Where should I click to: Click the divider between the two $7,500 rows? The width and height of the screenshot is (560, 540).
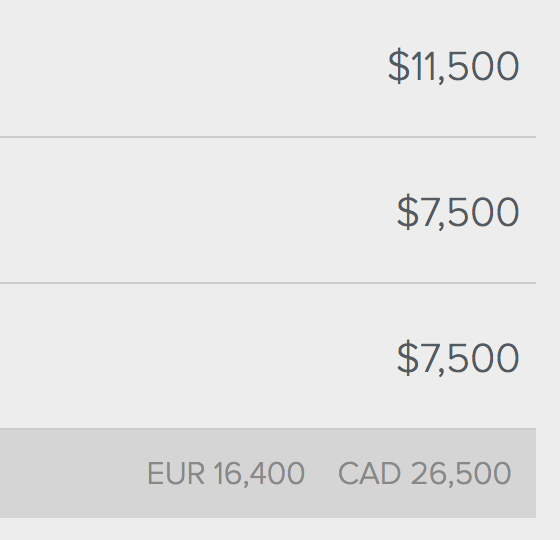[268, 283]
